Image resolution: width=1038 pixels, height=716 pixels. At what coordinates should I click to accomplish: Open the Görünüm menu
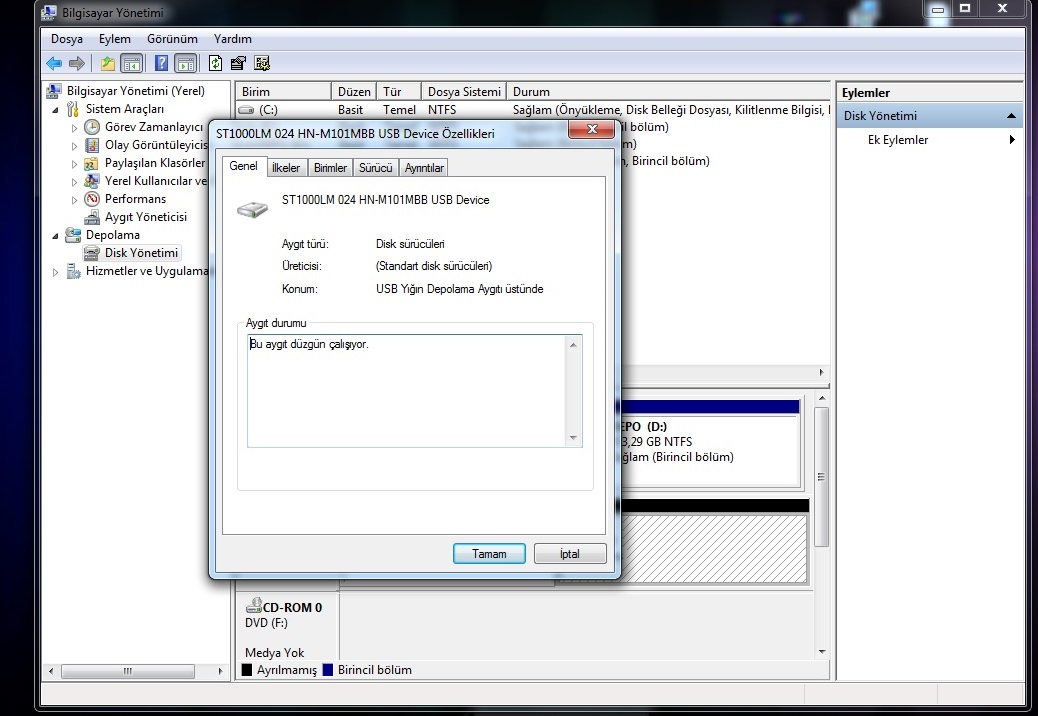[x=172, y=39]
